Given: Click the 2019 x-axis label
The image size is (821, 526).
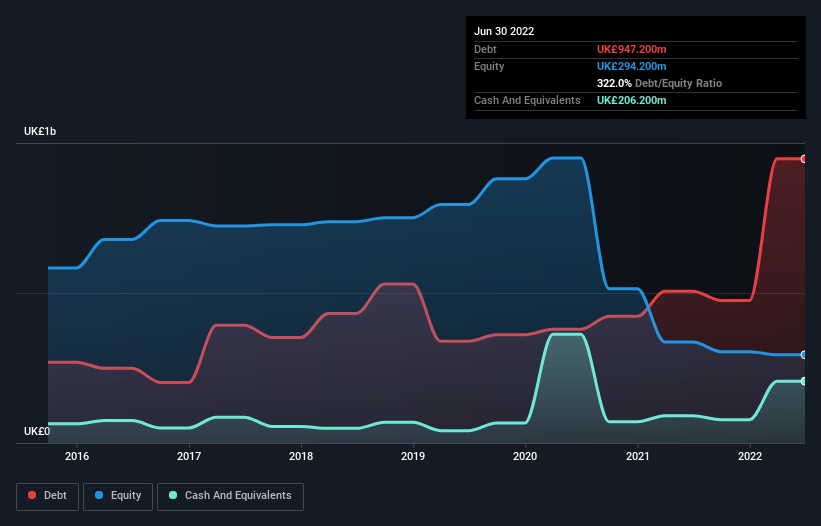Looking at the screenshot, I should [x=413, y=456].
